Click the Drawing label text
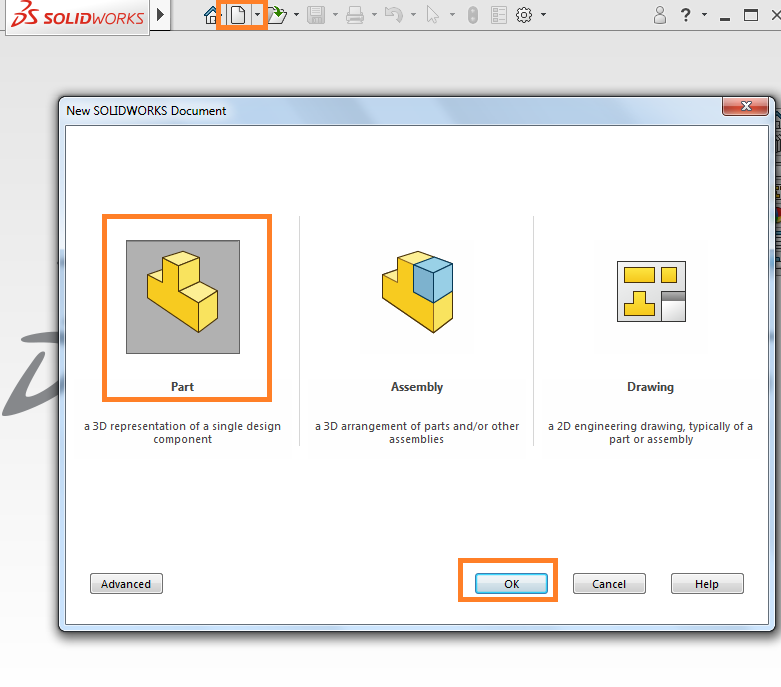Viewport: 781px width, 687px height. click(651, 387)
